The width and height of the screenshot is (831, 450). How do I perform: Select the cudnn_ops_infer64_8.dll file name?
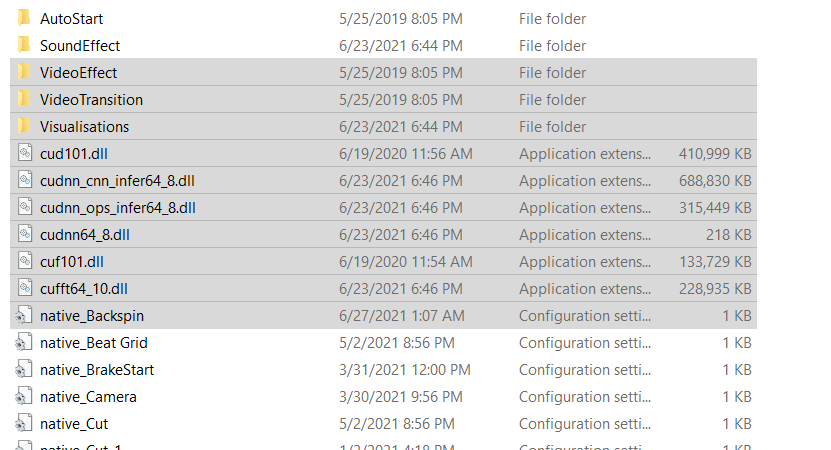tap(118, 208)
